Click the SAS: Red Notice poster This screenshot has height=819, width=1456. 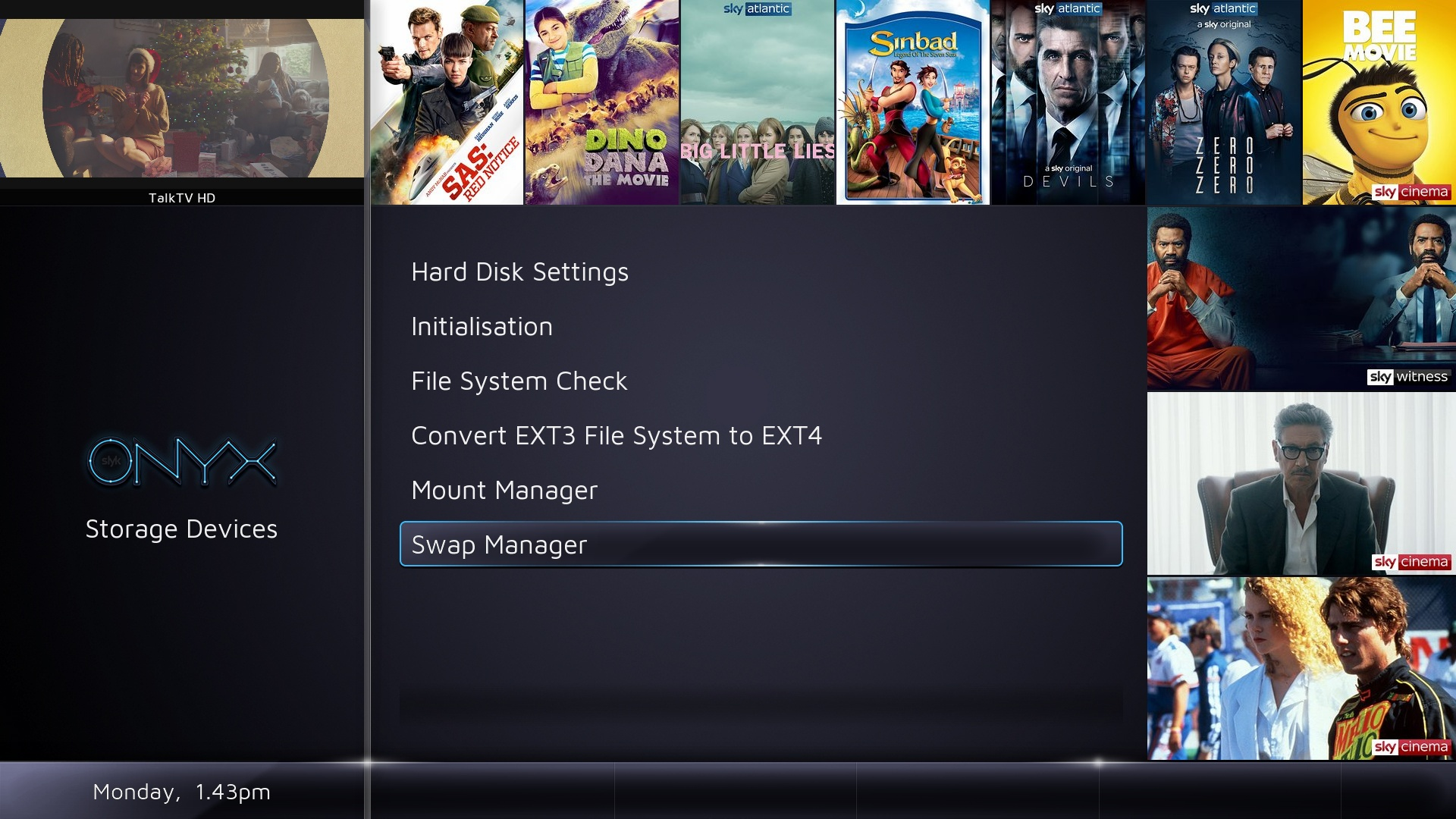[x=447, y=102]
